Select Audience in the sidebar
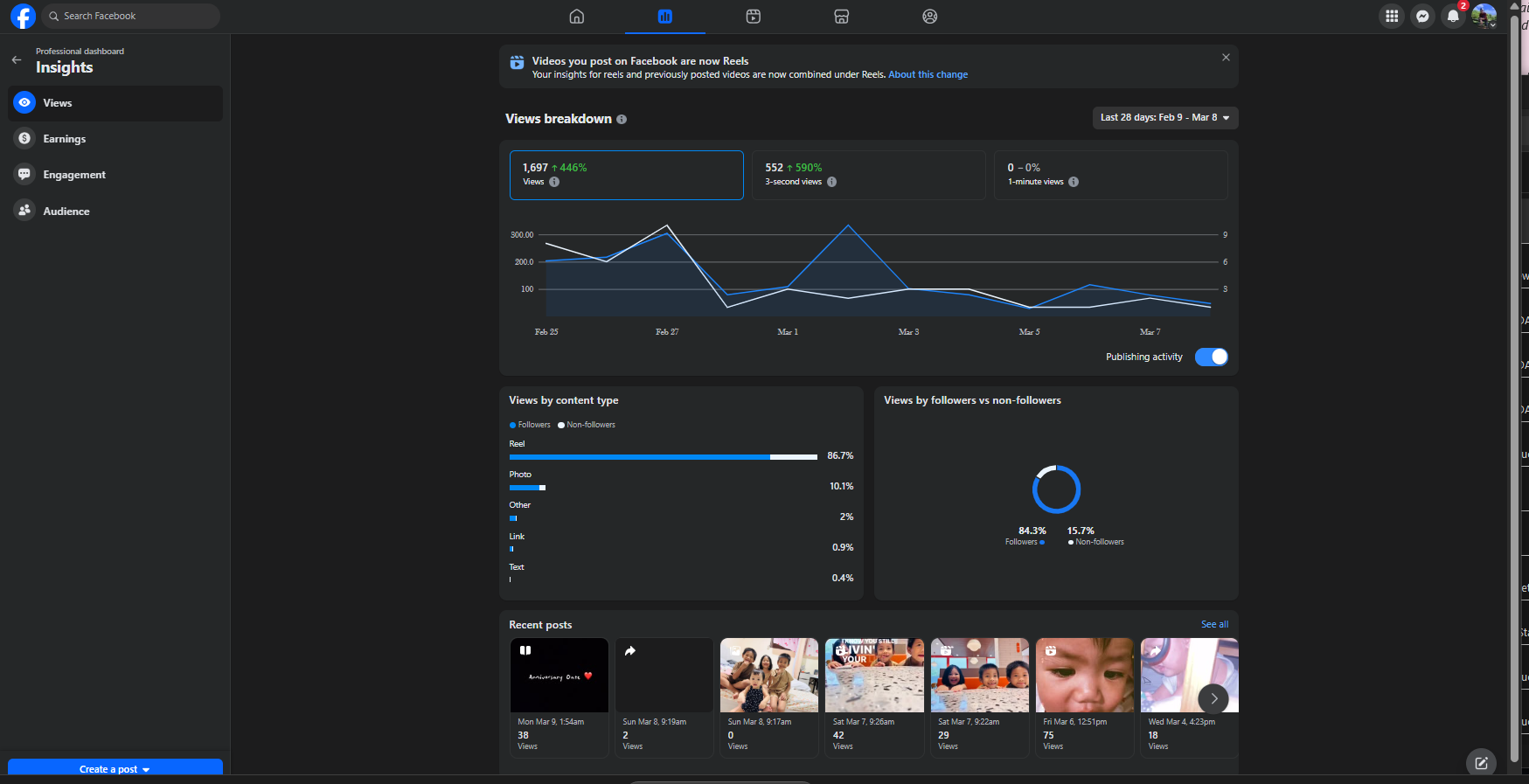 66,212
